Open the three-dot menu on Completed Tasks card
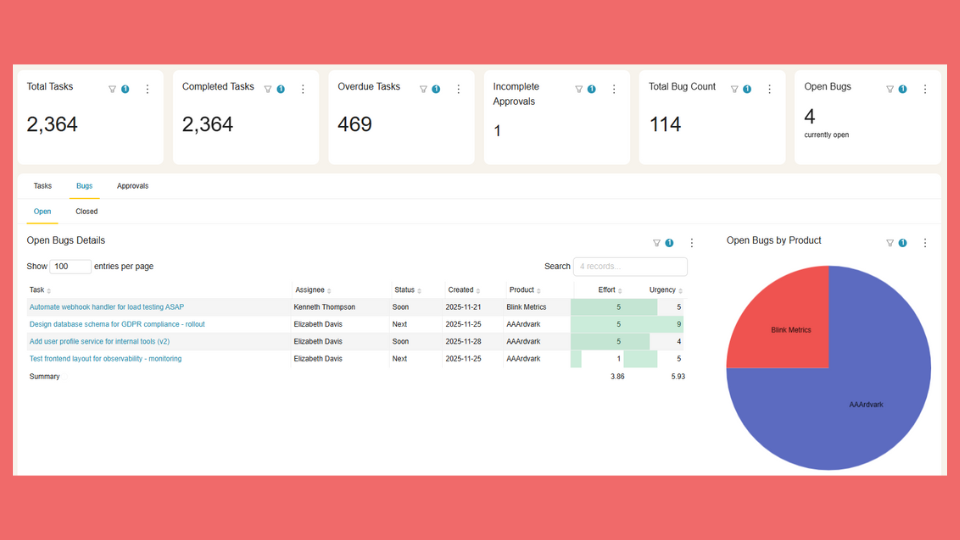This screenshot has width=960, height=540. (x=303, y=89)
